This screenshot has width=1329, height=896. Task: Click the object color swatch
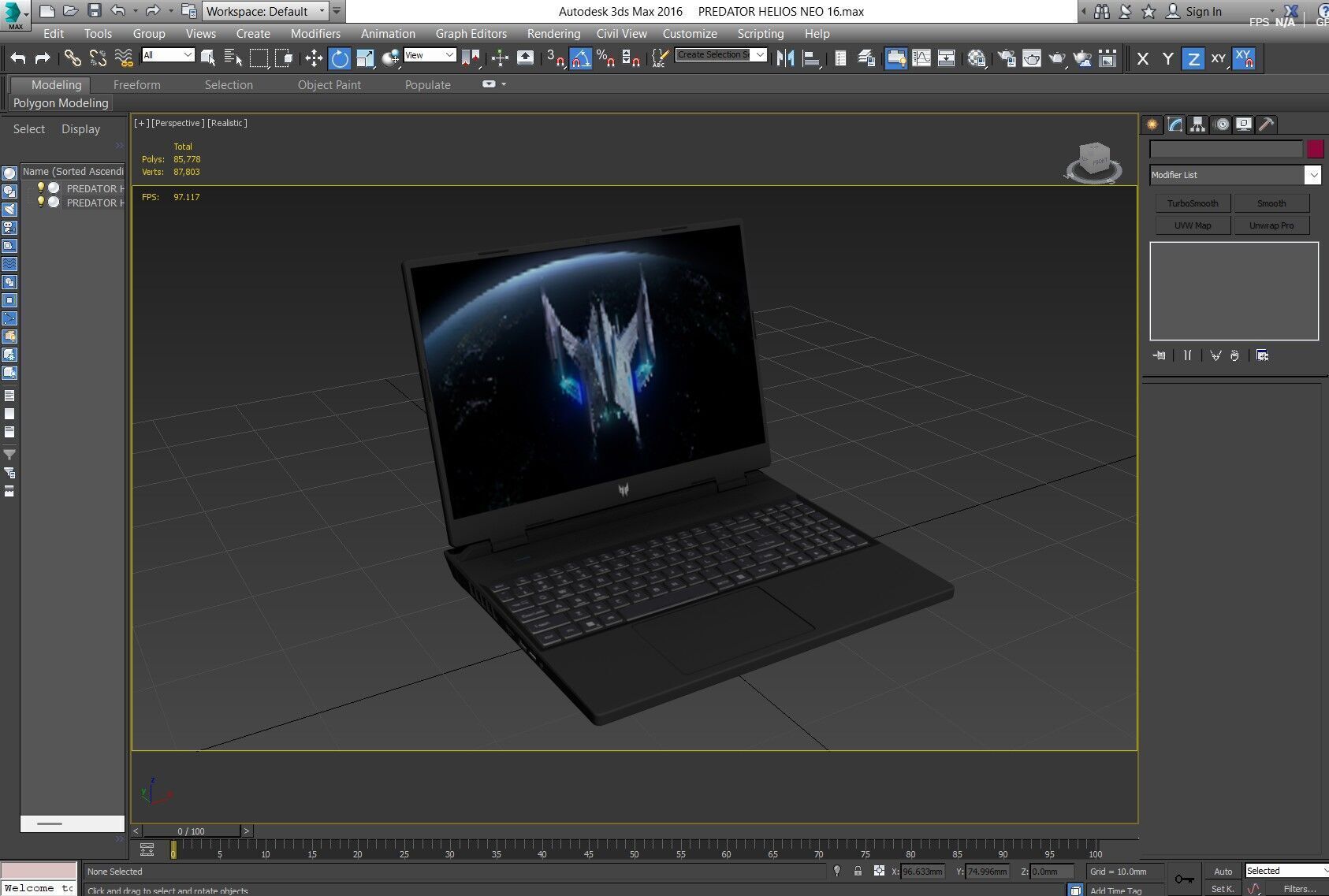tap(1315, 149)
